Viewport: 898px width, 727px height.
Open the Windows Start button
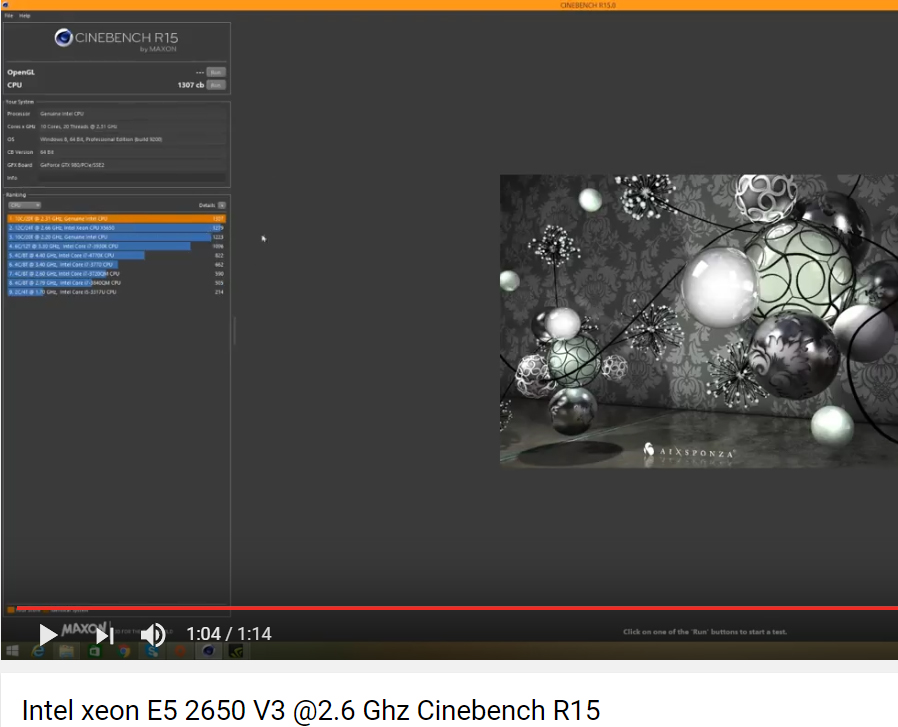(x=12, y=651)
